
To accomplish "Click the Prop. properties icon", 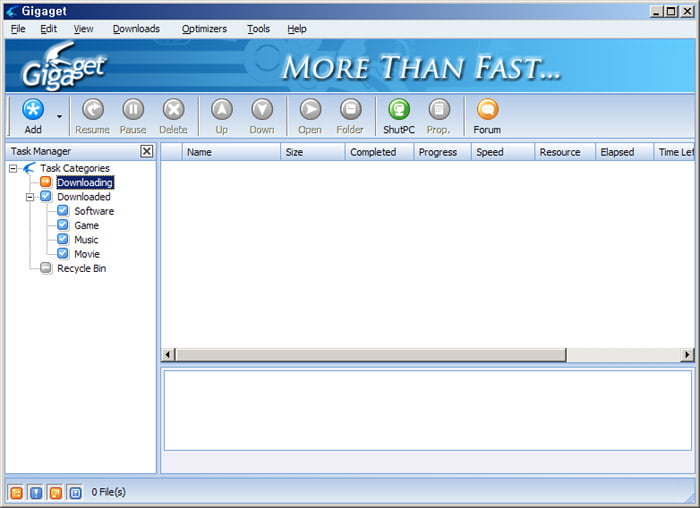I will (x=439, y=111).
